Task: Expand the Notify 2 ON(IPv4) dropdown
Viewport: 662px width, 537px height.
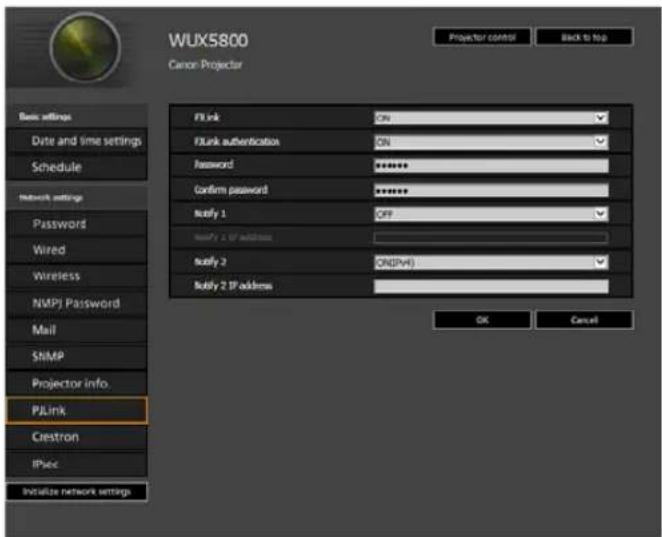Action: (491, 262)
